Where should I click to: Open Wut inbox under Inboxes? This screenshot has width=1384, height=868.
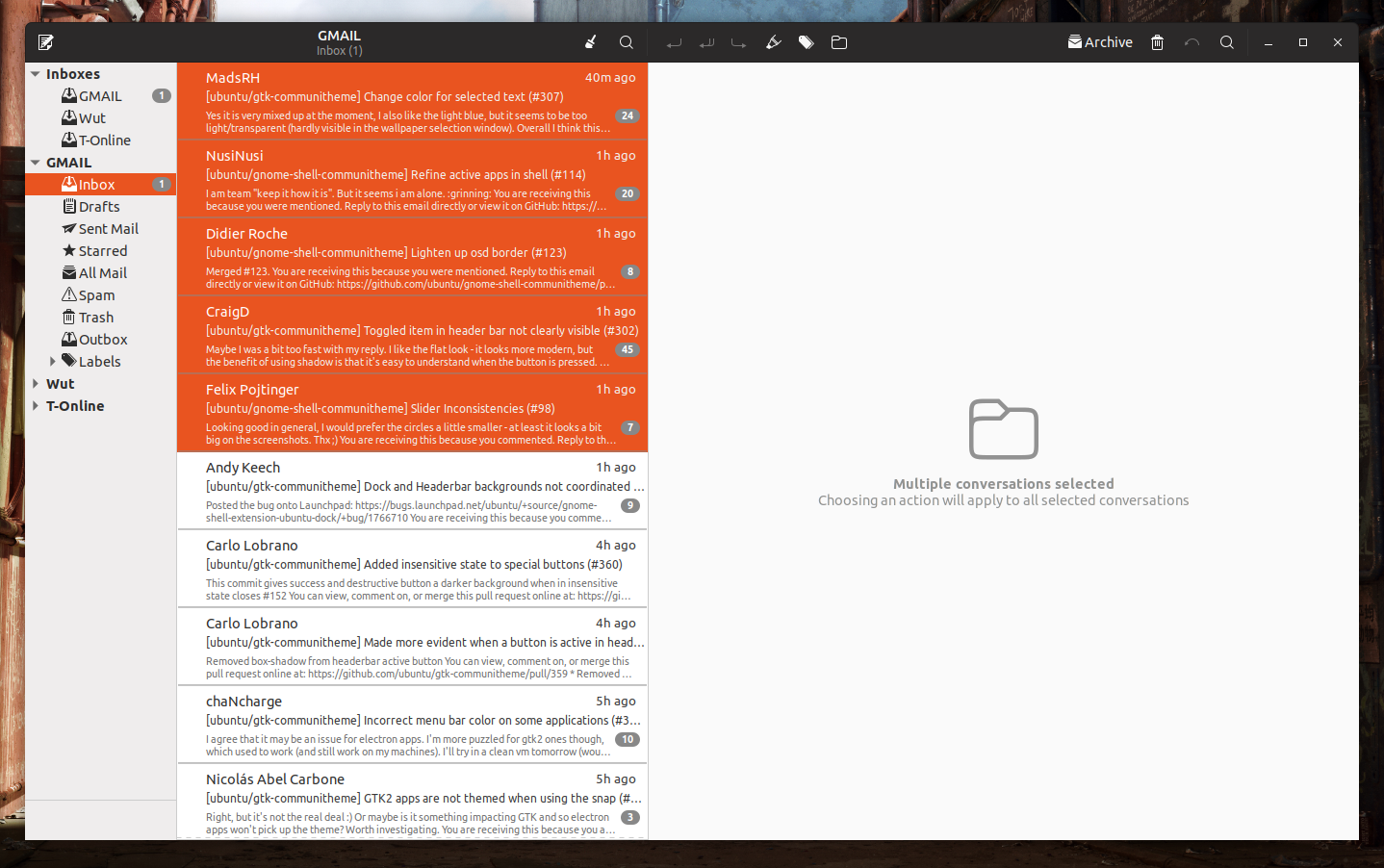click(x=100, y=118)
